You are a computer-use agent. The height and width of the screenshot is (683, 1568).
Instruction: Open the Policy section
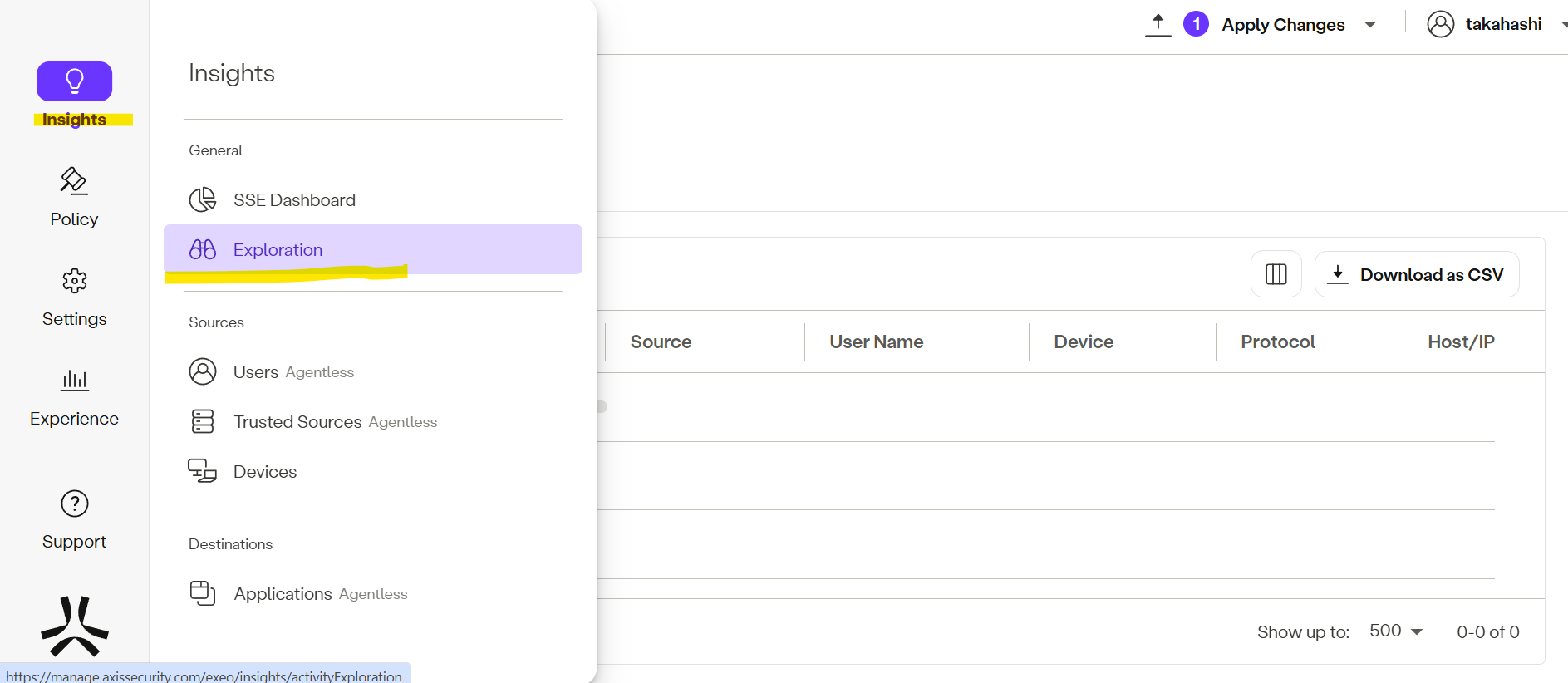coord(74,197)
